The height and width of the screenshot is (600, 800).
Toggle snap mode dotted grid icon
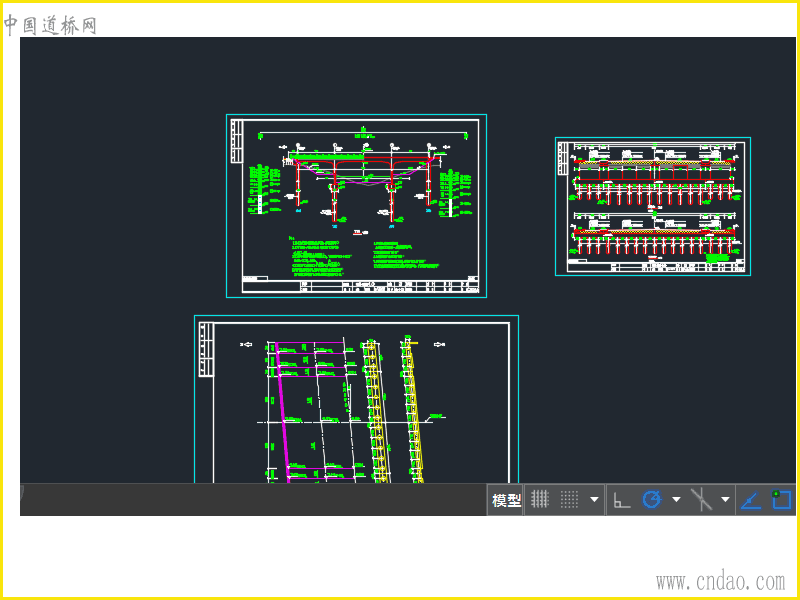[569, 500]
